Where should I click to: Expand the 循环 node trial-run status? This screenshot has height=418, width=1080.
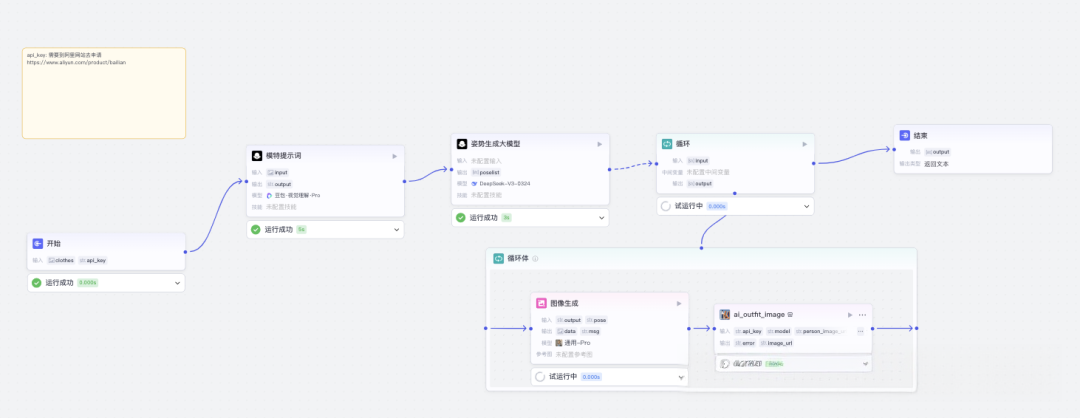(x=806, y=206)
